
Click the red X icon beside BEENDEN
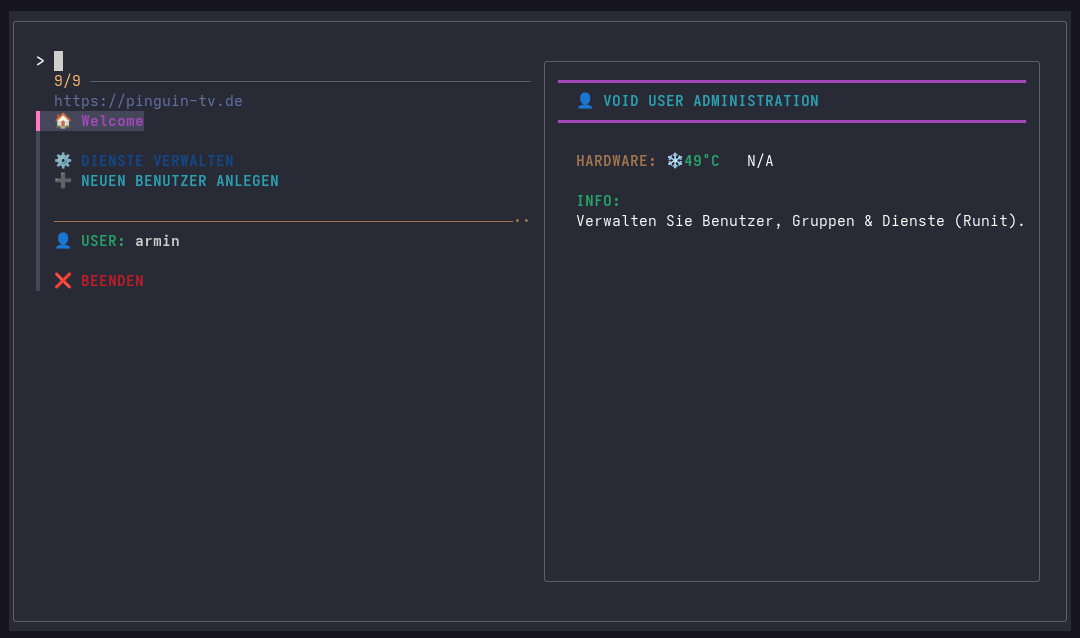click(63, 281)
